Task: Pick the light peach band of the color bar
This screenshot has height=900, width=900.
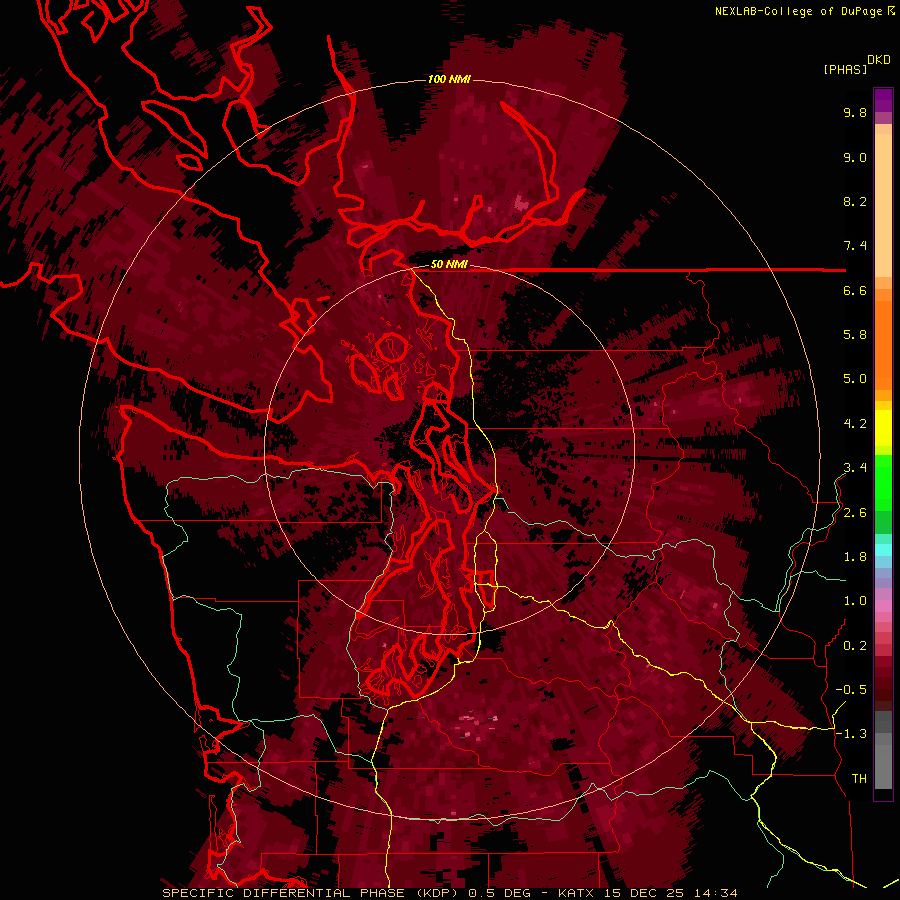Action: [883, 205]
